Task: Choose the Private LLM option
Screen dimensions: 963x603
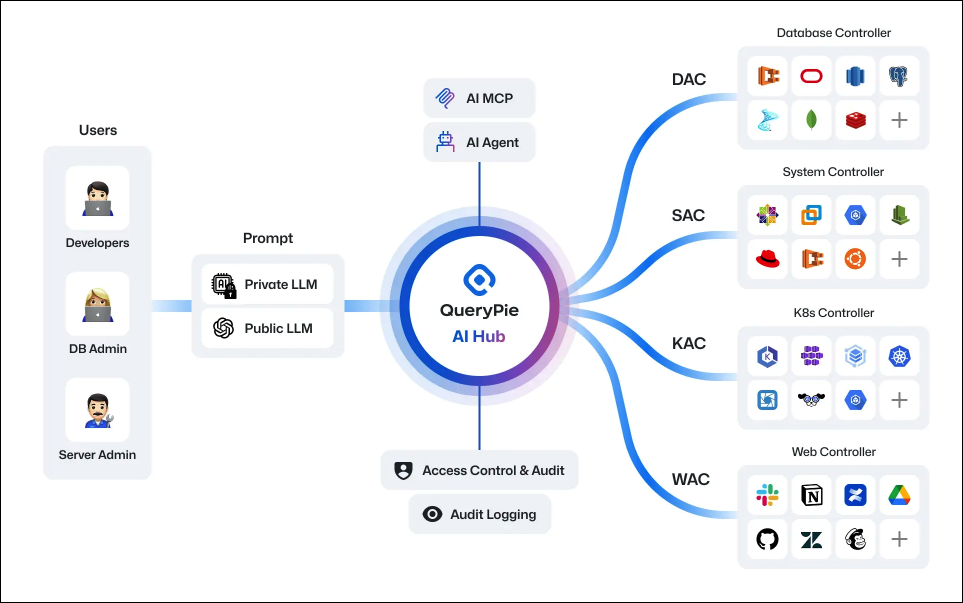Action: pos(267,284)
